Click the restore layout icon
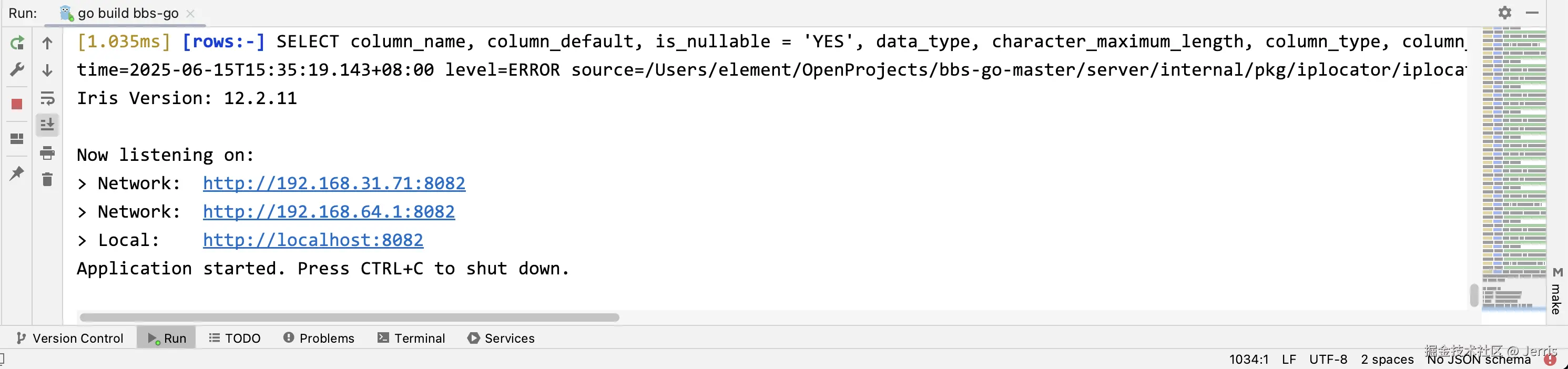 pyautogui.click(x=17, y=139)
